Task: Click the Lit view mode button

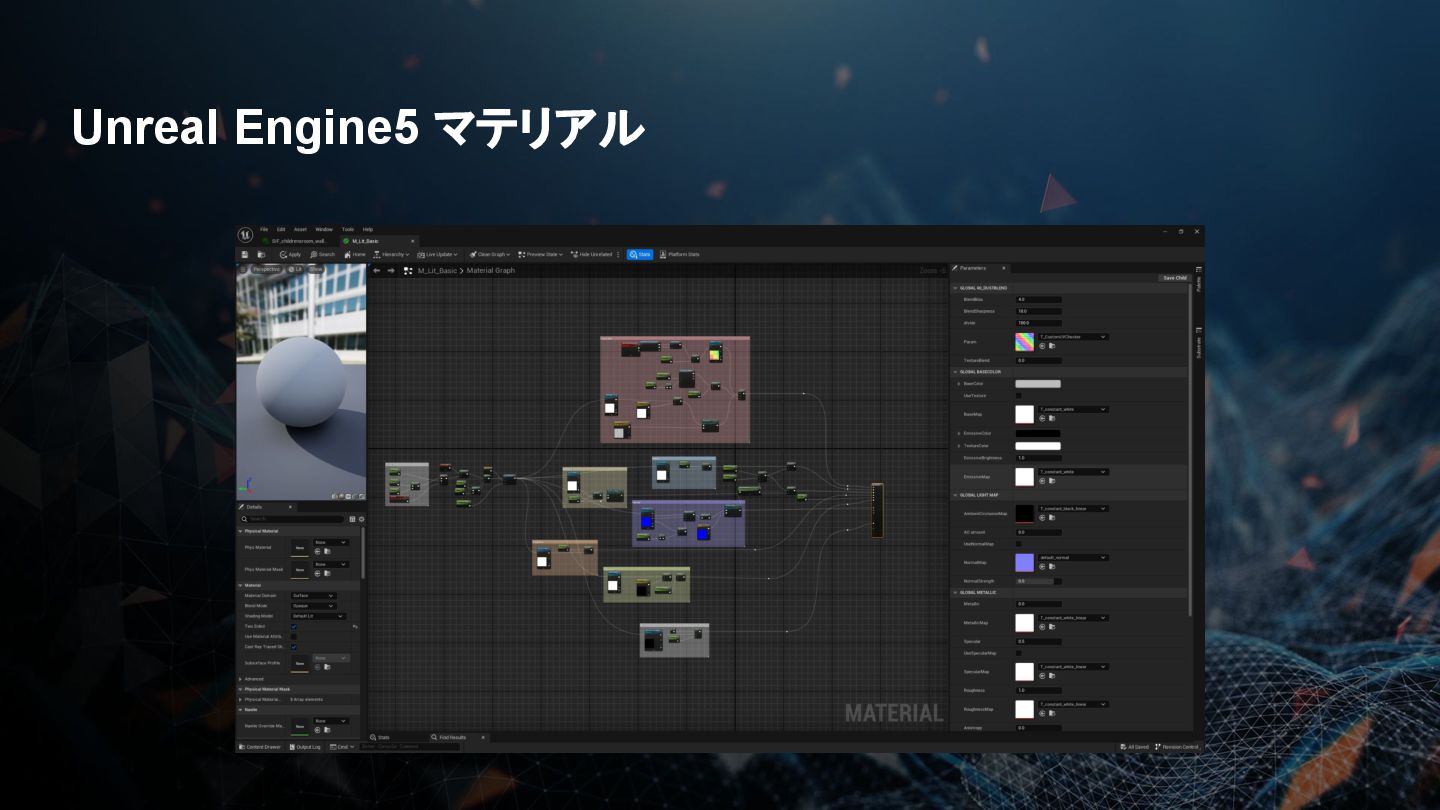Action: pyautogui.click(x=295, y=269)
